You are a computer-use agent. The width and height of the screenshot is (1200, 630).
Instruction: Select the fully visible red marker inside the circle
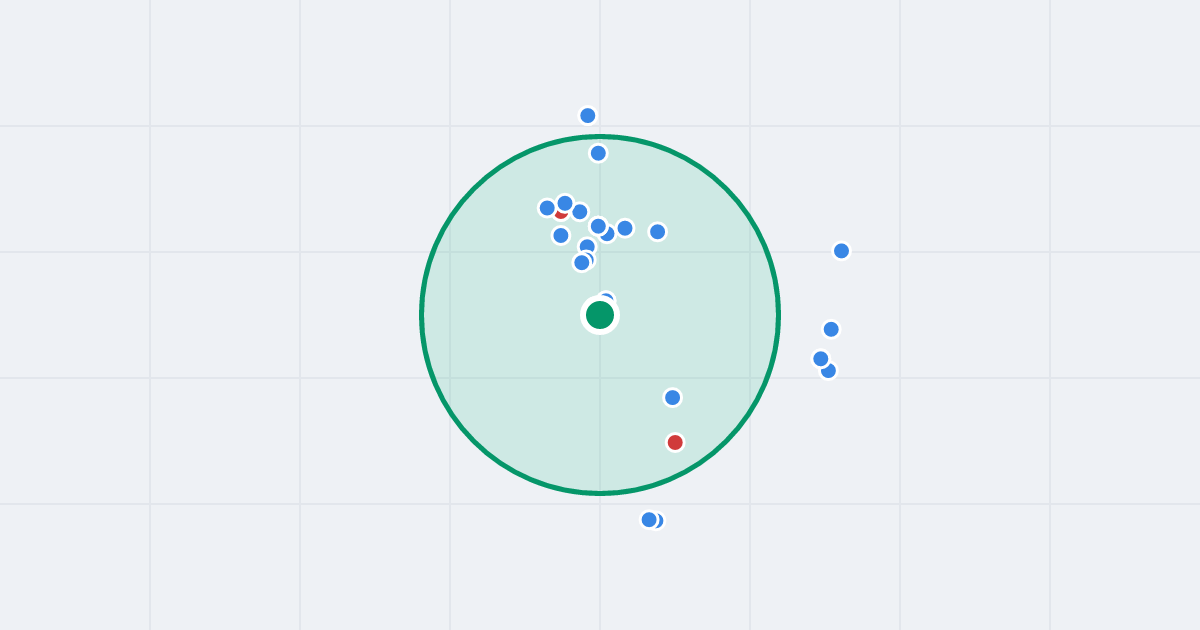pos(675,442)
